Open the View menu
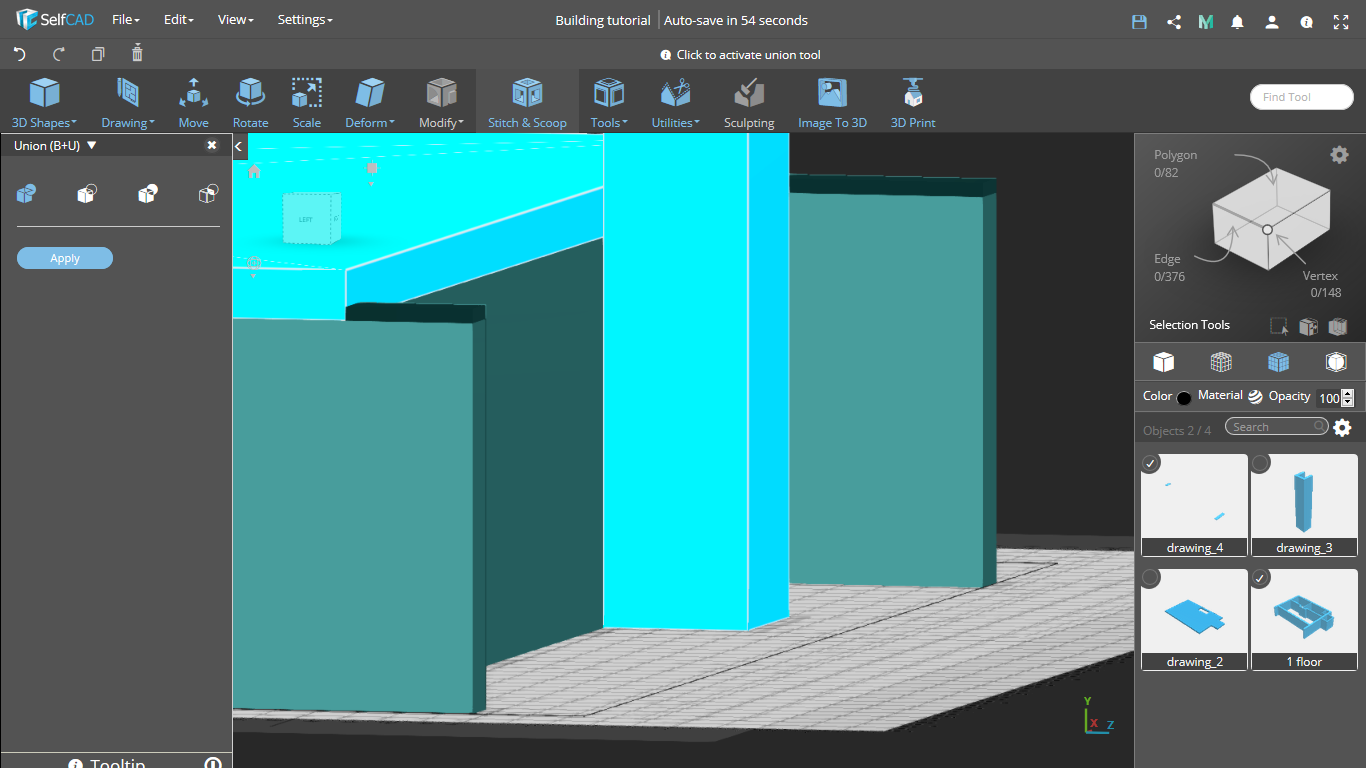This screenshot has height=768, width=1366. [x=236, y=20]
